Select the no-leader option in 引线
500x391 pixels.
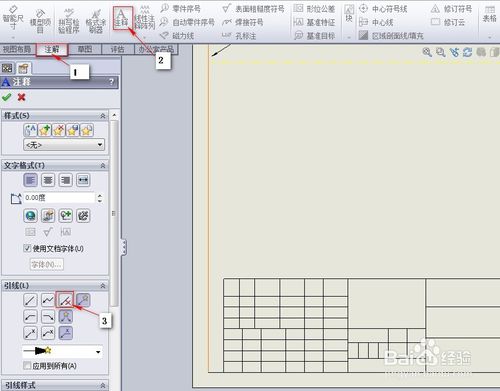coord(65,300)
